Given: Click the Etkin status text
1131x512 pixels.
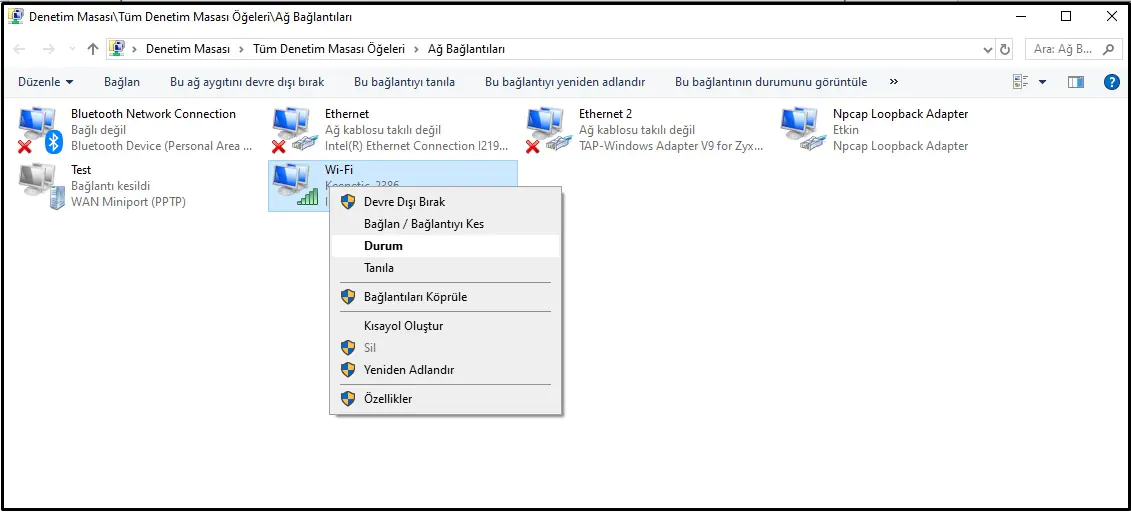Looking at the screenshot, I should pyautogui.click(x=846, y=130).
